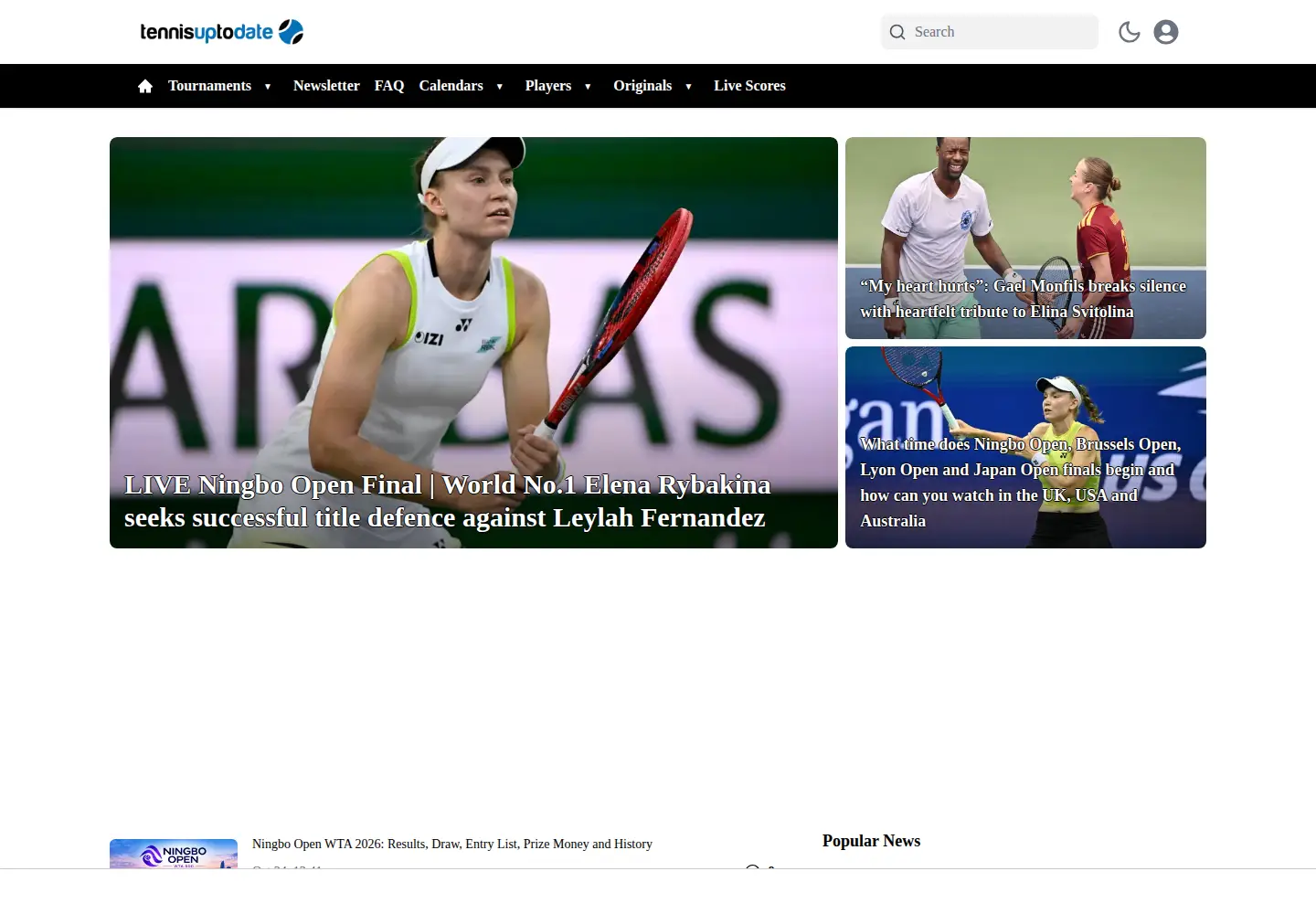Open Ningbo Open WTA 2026 results article
Viewport: 1316px width, 914px height.
pos(452,844)
